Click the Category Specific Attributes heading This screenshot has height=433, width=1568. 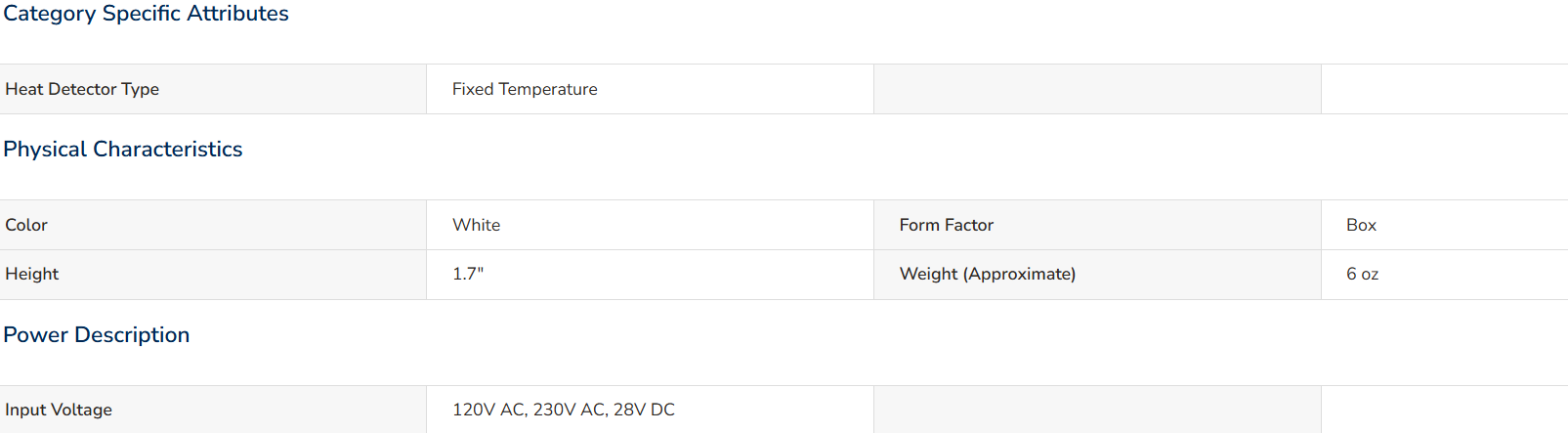click(x=146, y=14)
